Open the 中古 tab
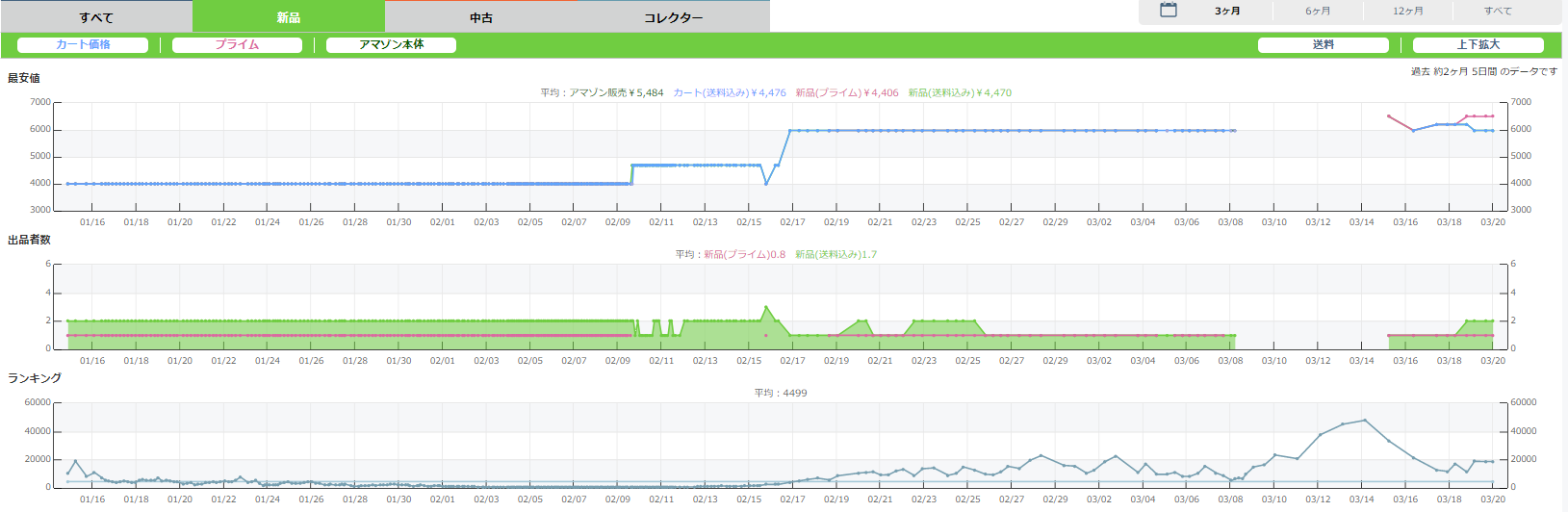The image size is (1568, 512). (481, 17)
